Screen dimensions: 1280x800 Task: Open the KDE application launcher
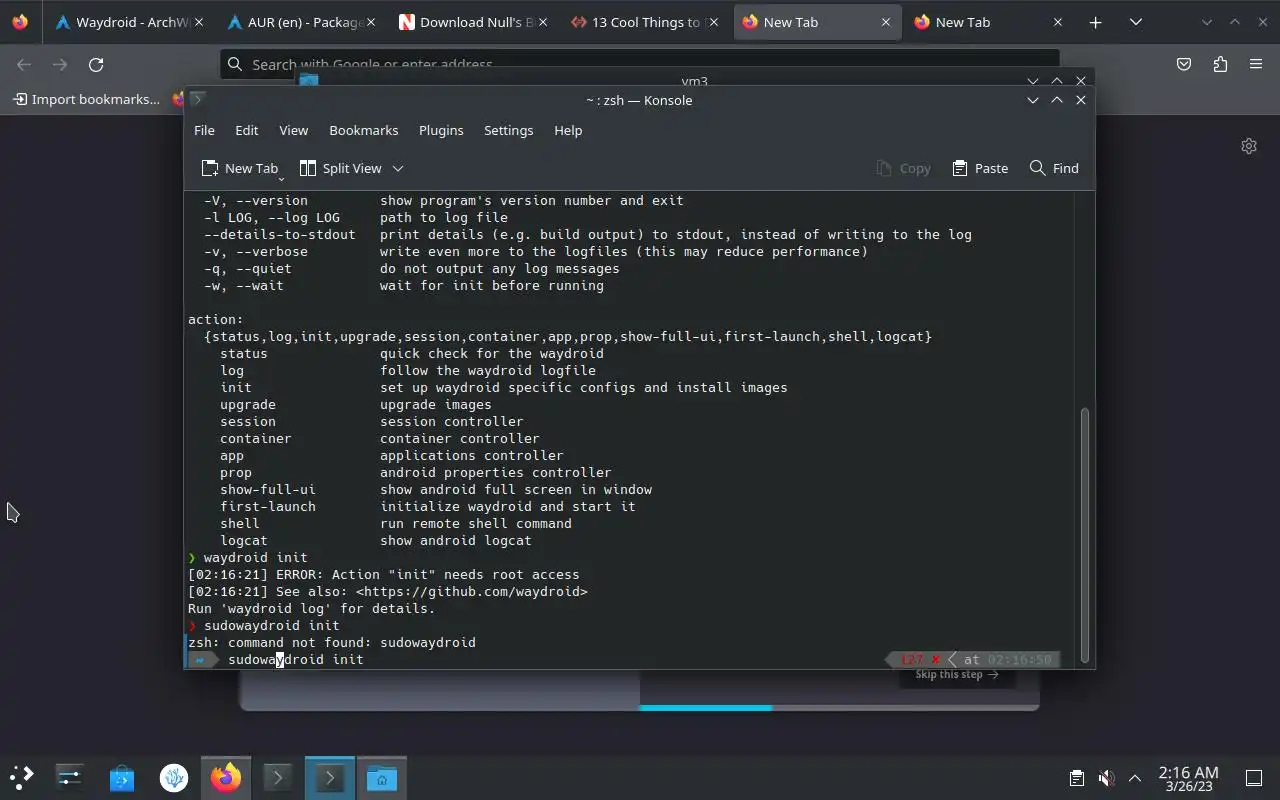(21, 777)
